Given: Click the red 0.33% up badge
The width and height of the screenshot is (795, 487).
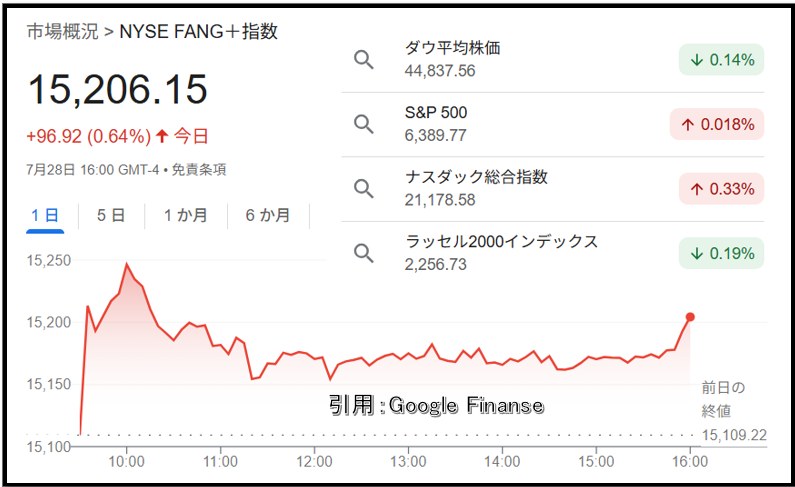Looking at the screenshot, I should (x=721, y=189).
